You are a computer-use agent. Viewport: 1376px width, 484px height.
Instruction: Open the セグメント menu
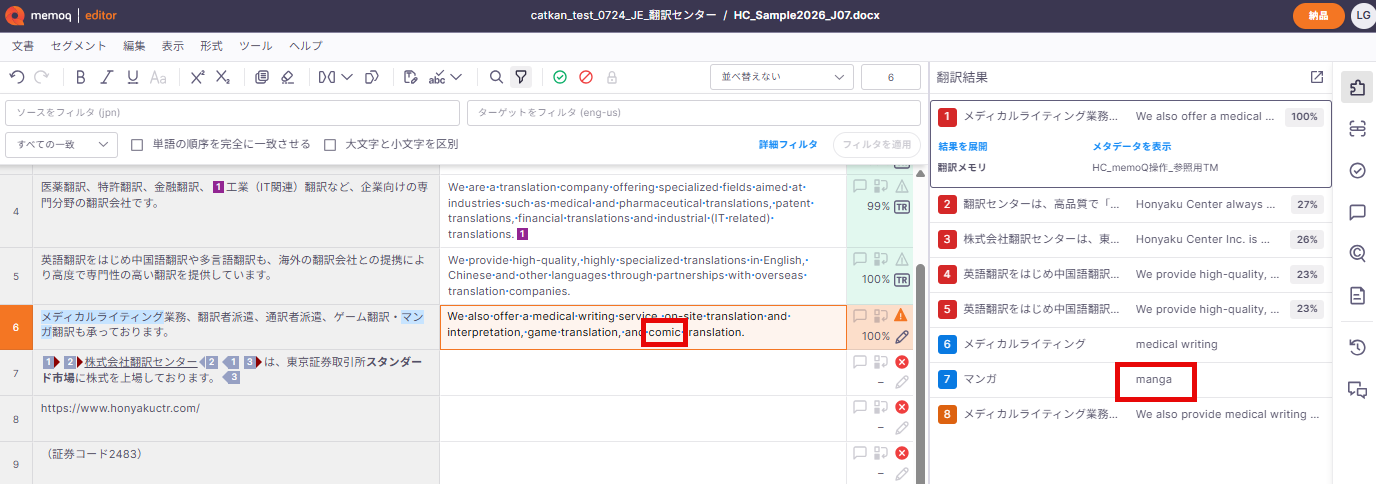[78, 46]
